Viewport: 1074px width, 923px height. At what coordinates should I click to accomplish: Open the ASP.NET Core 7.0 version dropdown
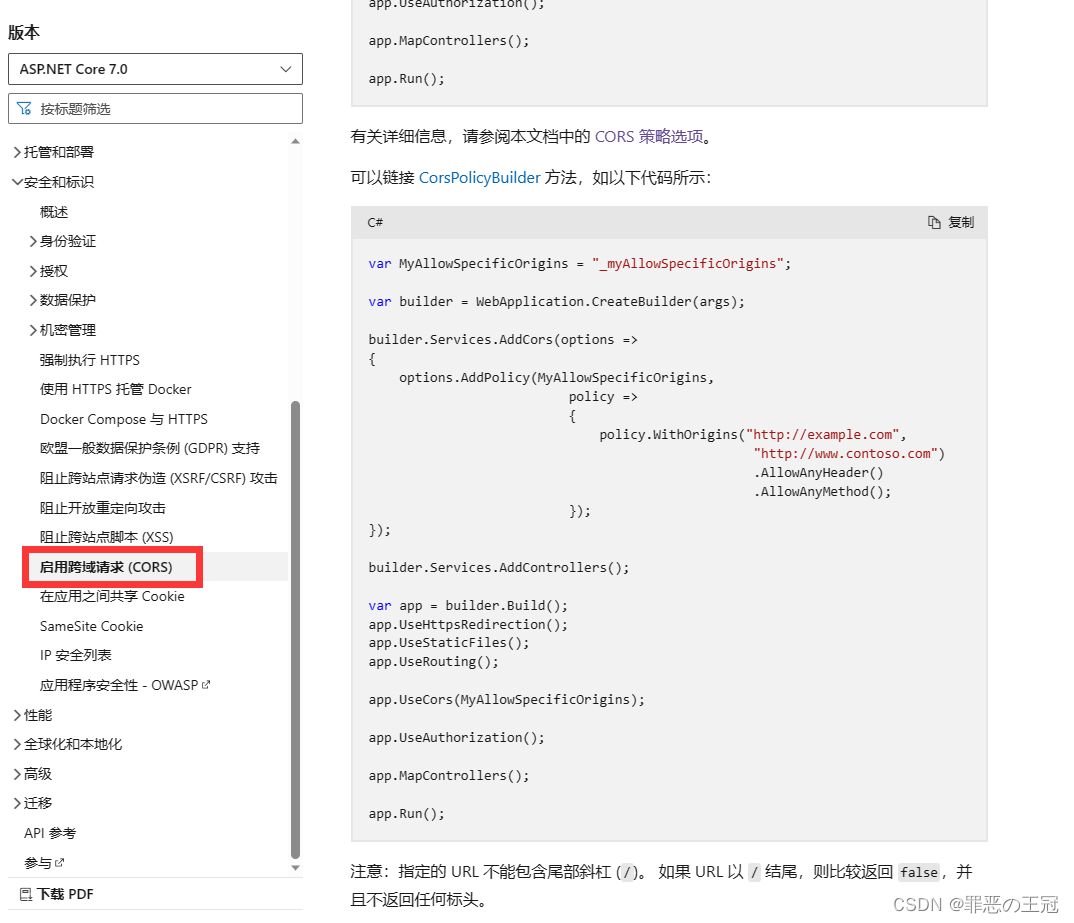tap(155, 69)
